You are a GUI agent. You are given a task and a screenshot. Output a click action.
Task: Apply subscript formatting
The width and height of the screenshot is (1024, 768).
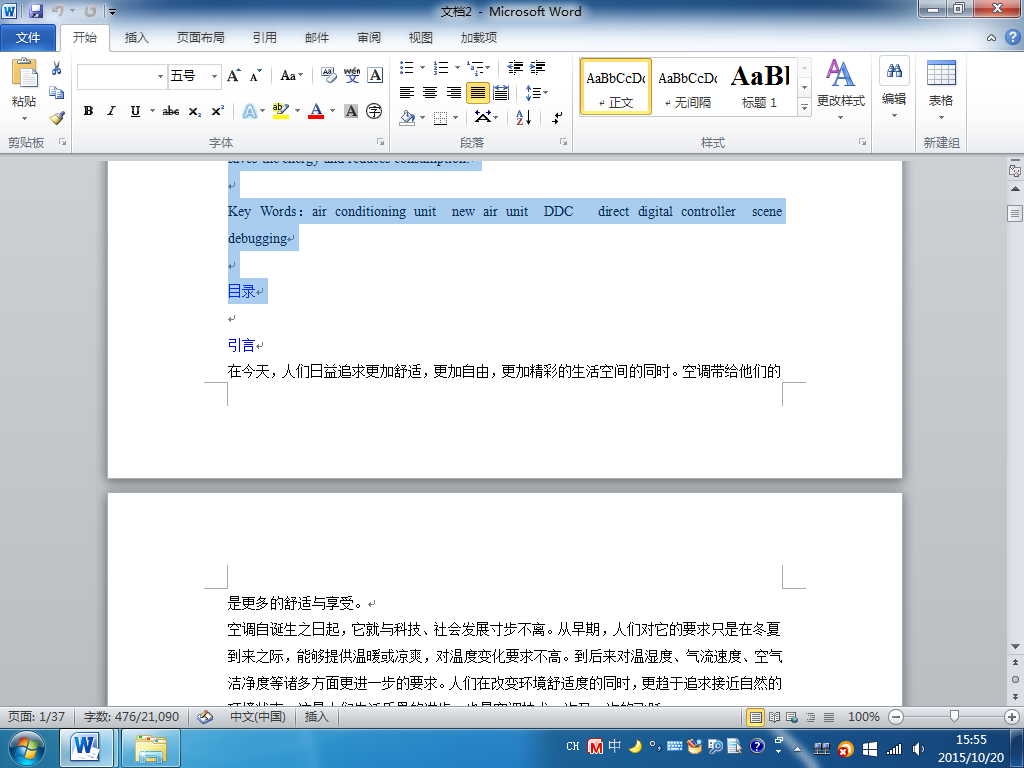click(195, 111)
